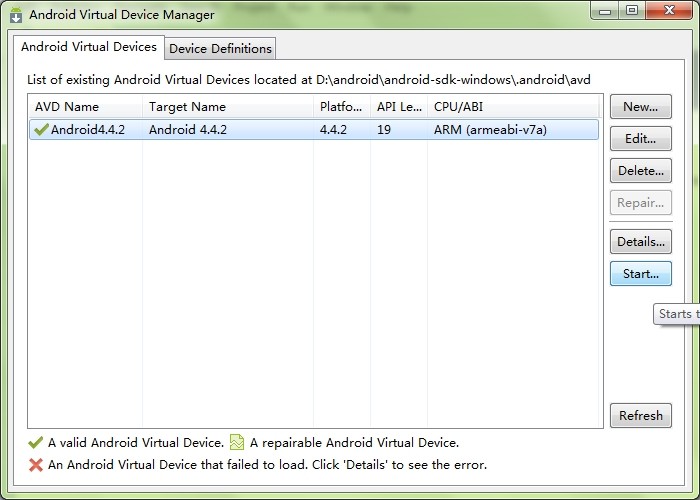Click the 'Android 4.4.2' target name cell
The height and width of the screenshot is (500, 700).
[188, 130]
